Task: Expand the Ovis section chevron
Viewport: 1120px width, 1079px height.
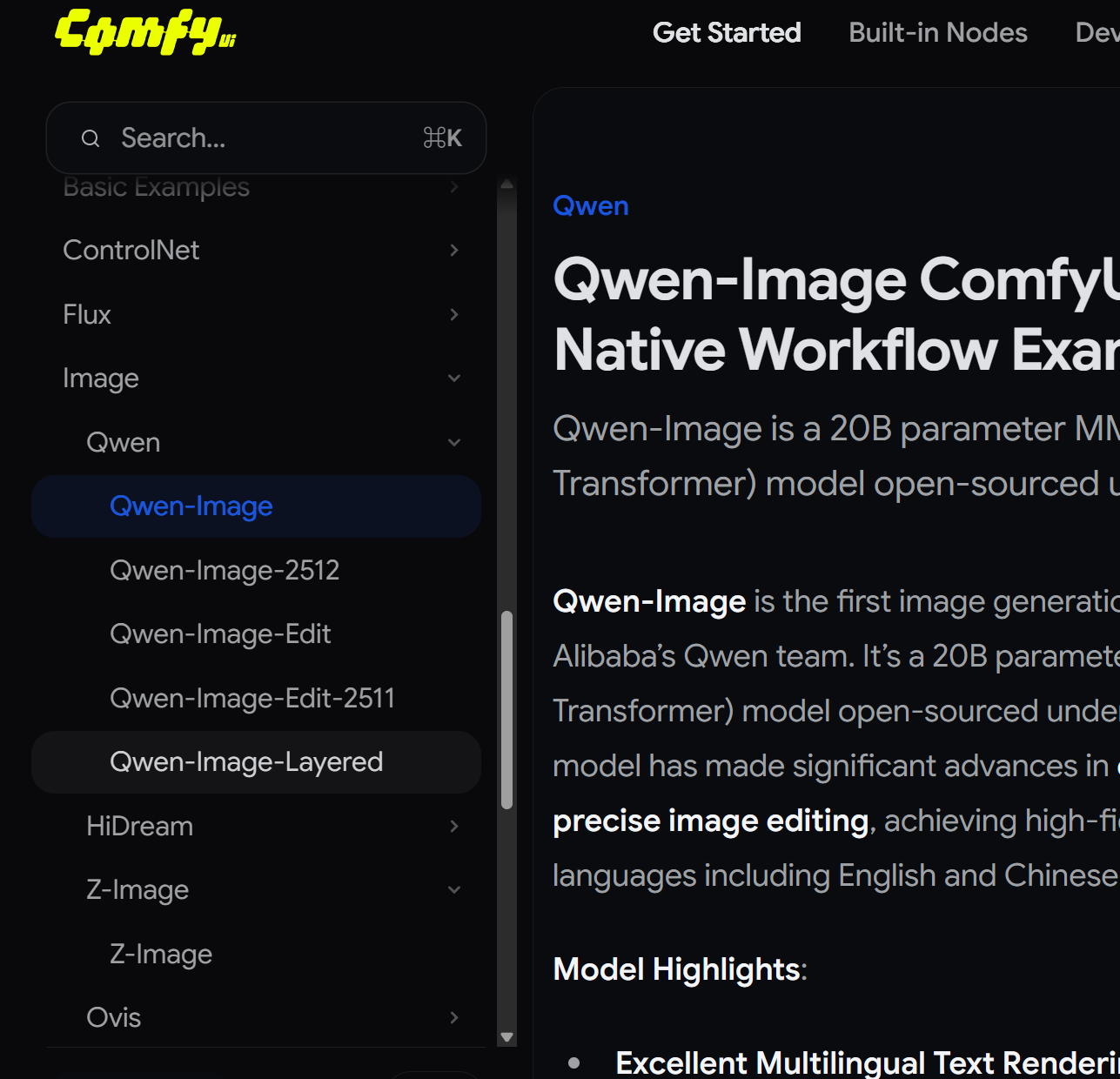Action: click(454, 1018)
